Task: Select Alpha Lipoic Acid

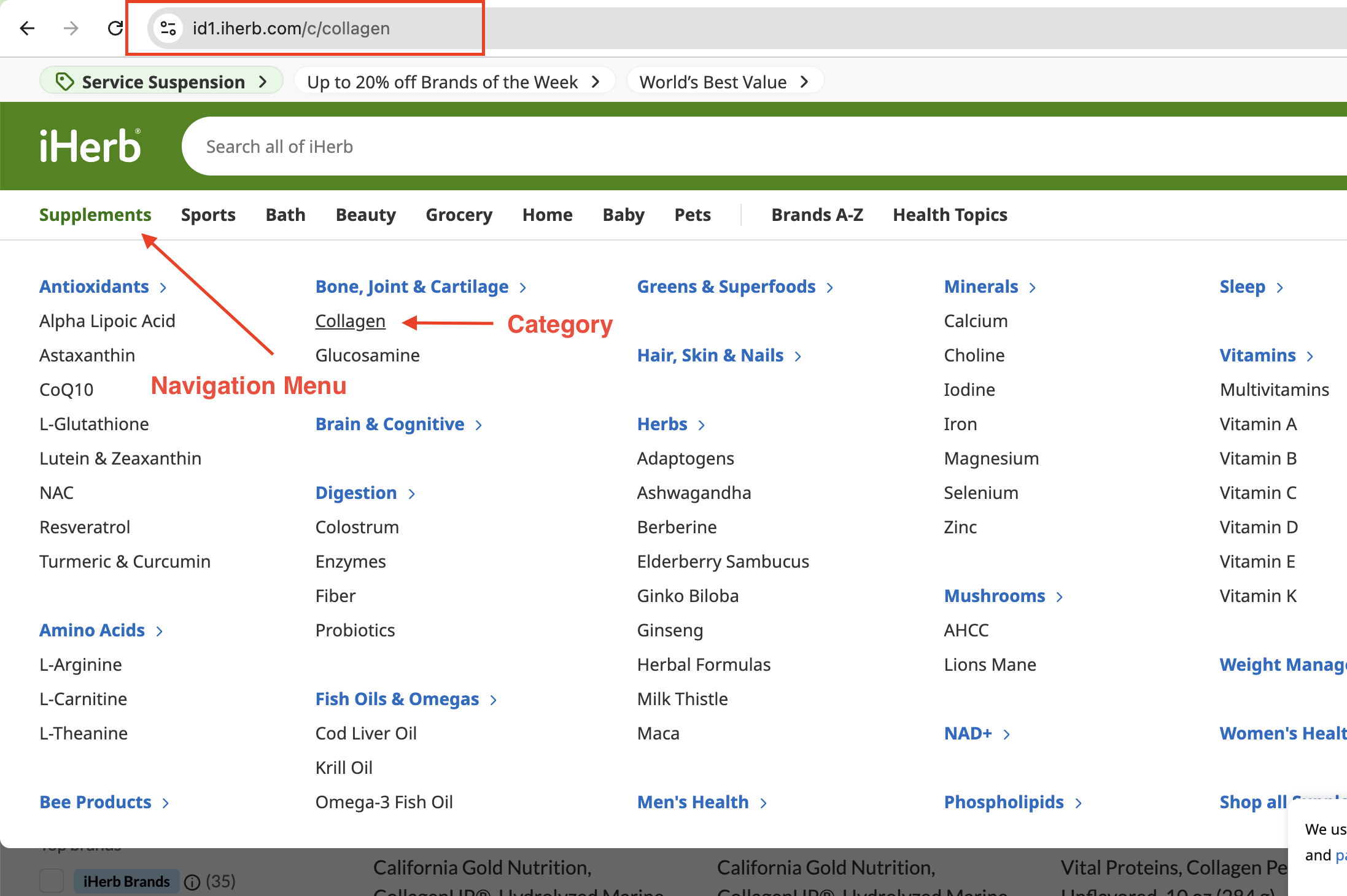Action: [x=107, y=321]
